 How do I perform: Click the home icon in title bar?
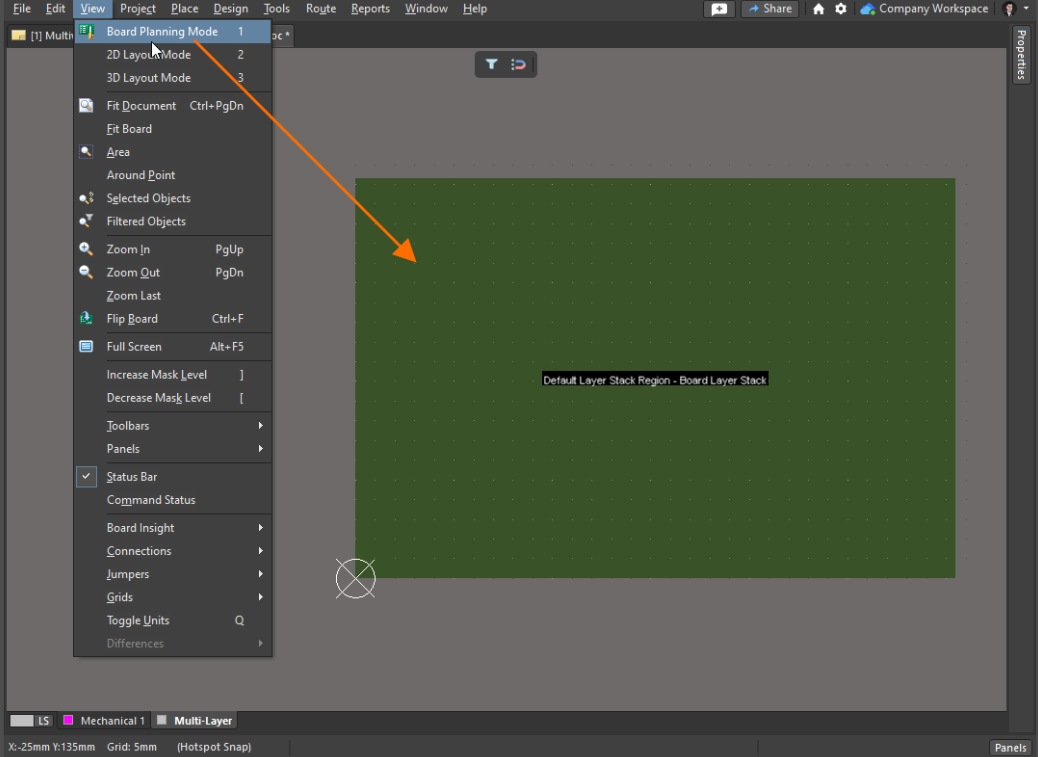click(819, 9)
